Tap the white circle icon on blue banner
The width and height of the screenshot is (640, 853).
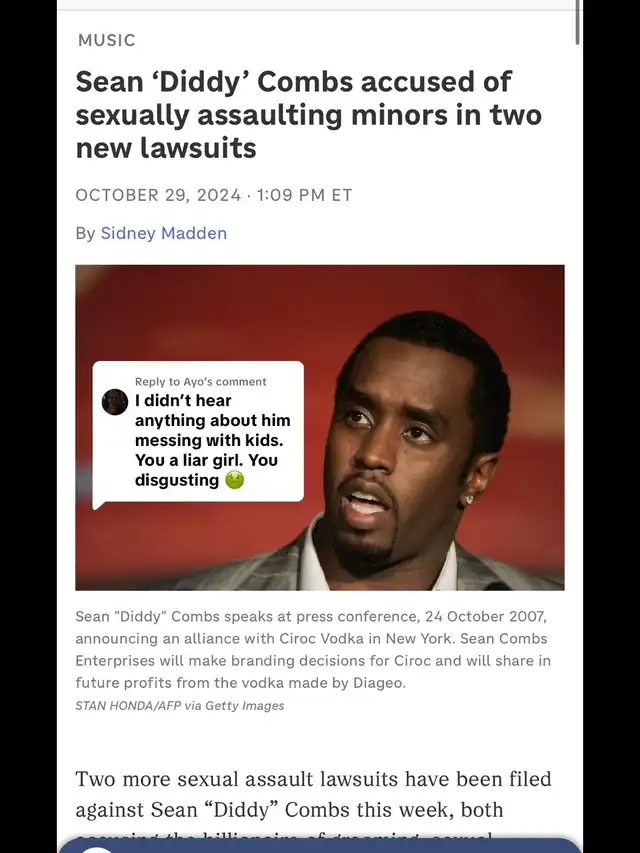98,849
